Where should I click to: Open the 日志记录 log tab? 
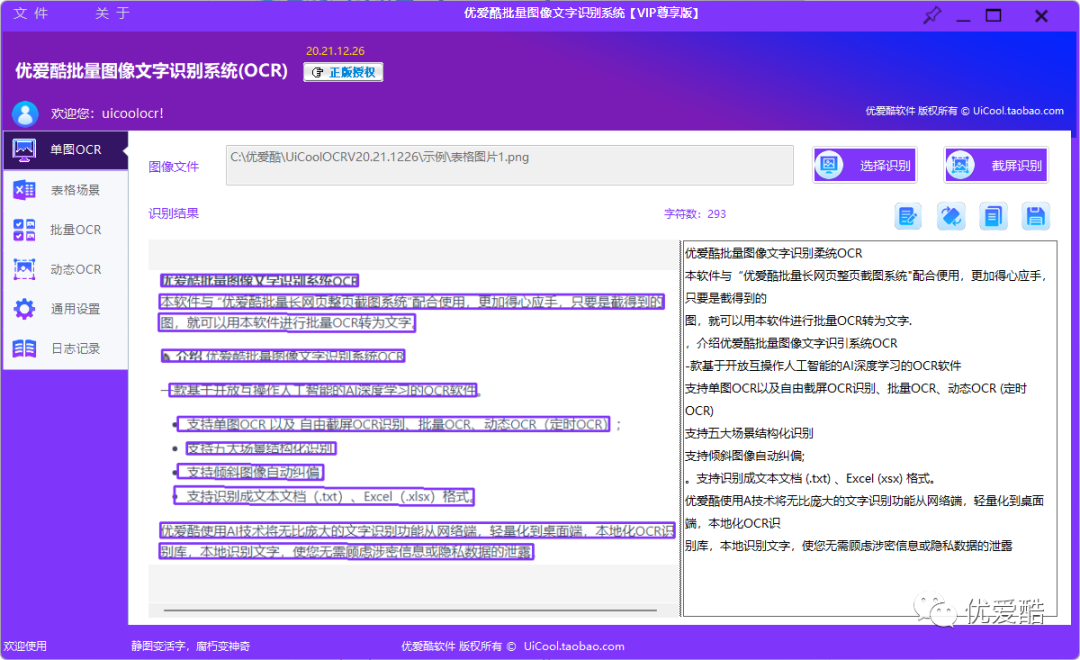[x=65, y=349]
